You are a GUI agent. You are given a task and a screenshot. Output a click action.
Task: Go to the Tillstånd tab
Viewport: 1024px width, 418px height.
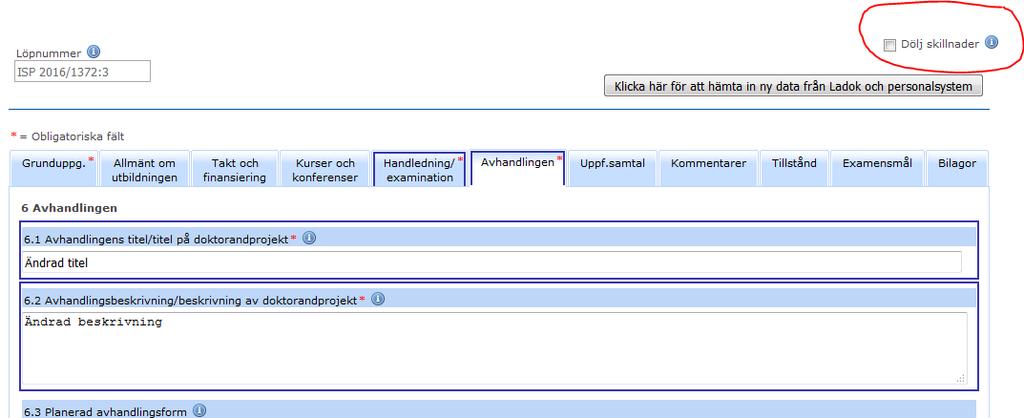click(x=794, y=169)
